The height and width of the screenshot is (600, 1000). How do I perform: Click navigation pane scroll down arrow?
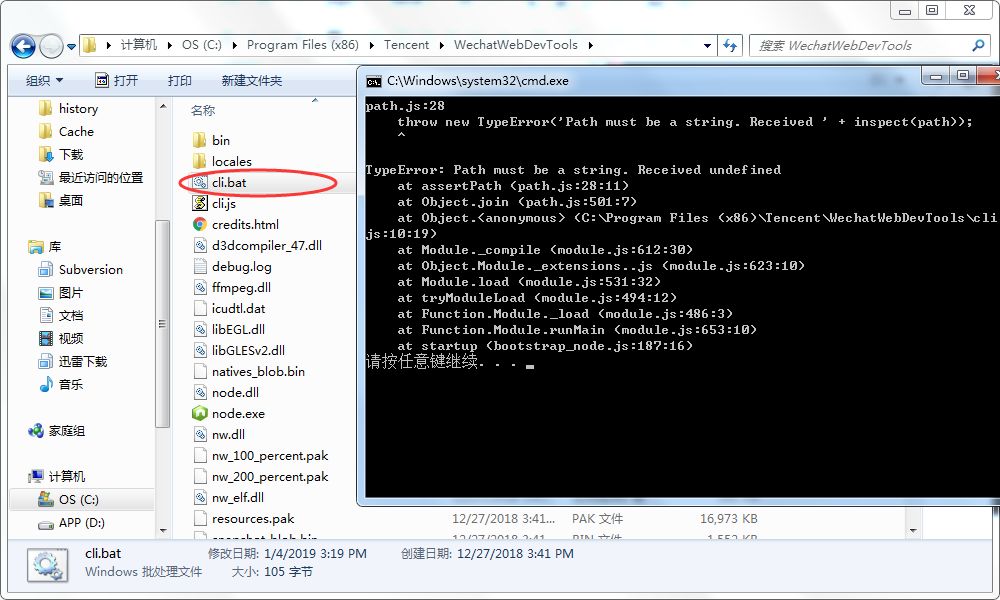[x=162, y=530]
